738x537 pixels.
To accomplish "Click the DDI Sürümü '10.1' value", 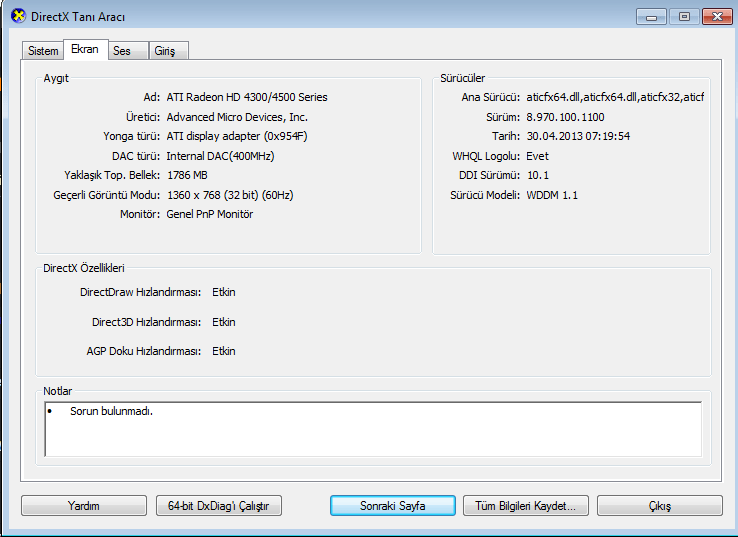I will click(538, 175).
